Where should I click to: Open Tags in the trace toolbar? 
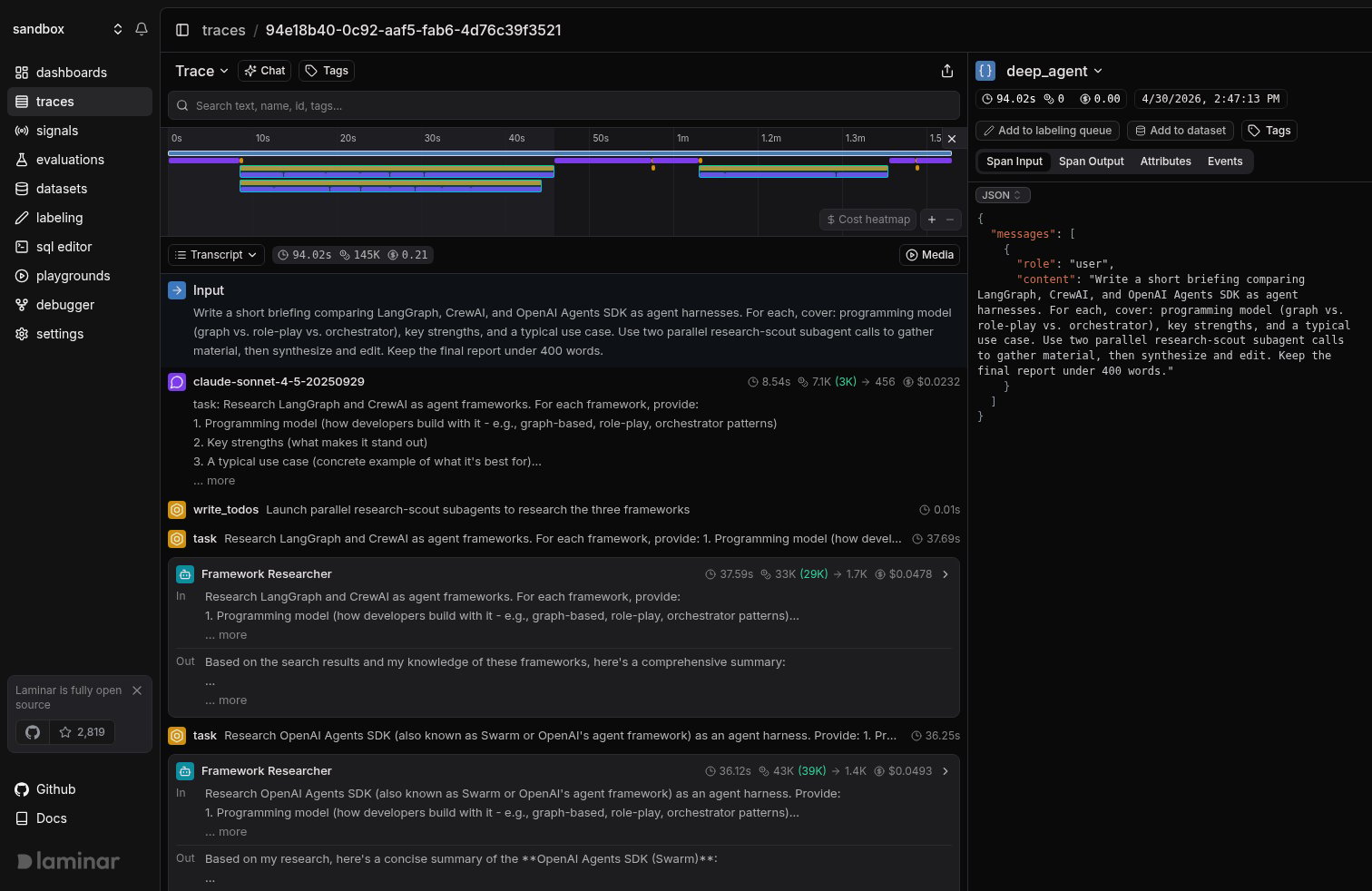click(327, 71)
